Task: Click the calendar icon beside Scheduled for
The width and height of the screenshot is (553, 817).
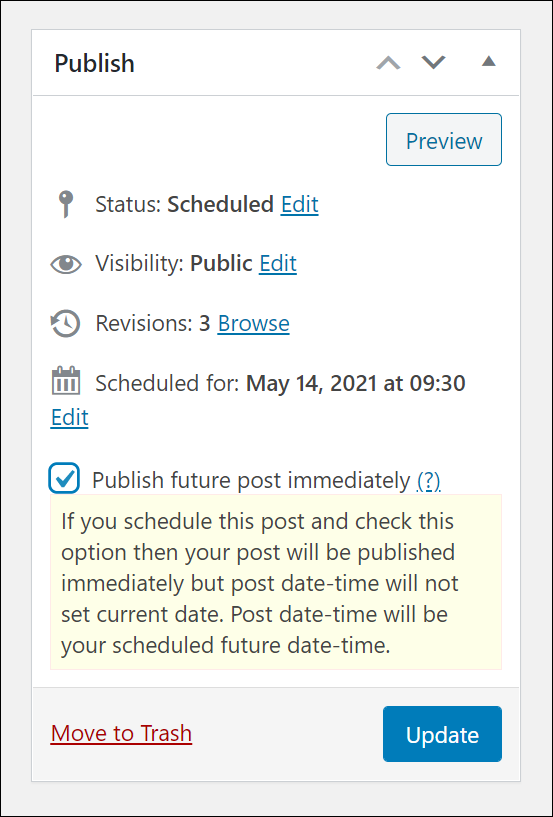Action: coord(66,381)
